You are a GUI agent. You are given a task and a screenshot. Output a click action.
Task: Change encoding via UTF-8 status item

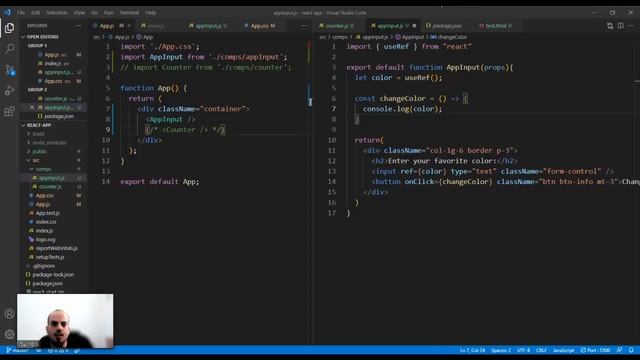523,350
